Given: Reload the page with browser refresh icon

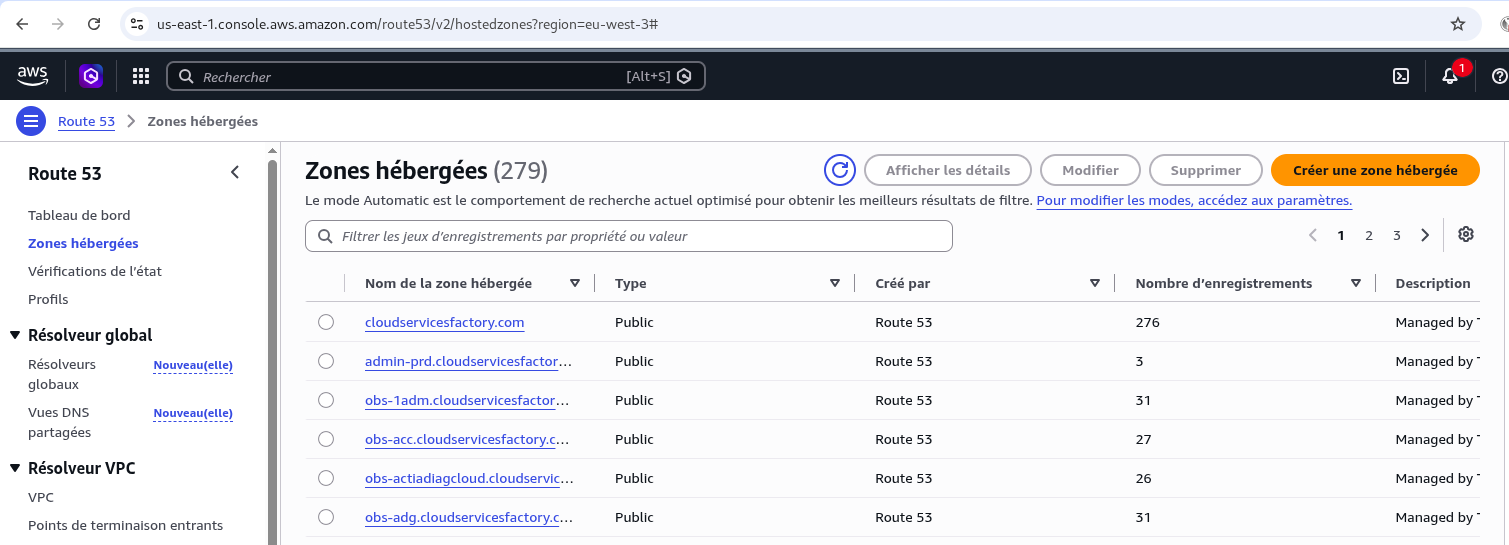Looking at the screenshot, I should click(x=94, y=24).
